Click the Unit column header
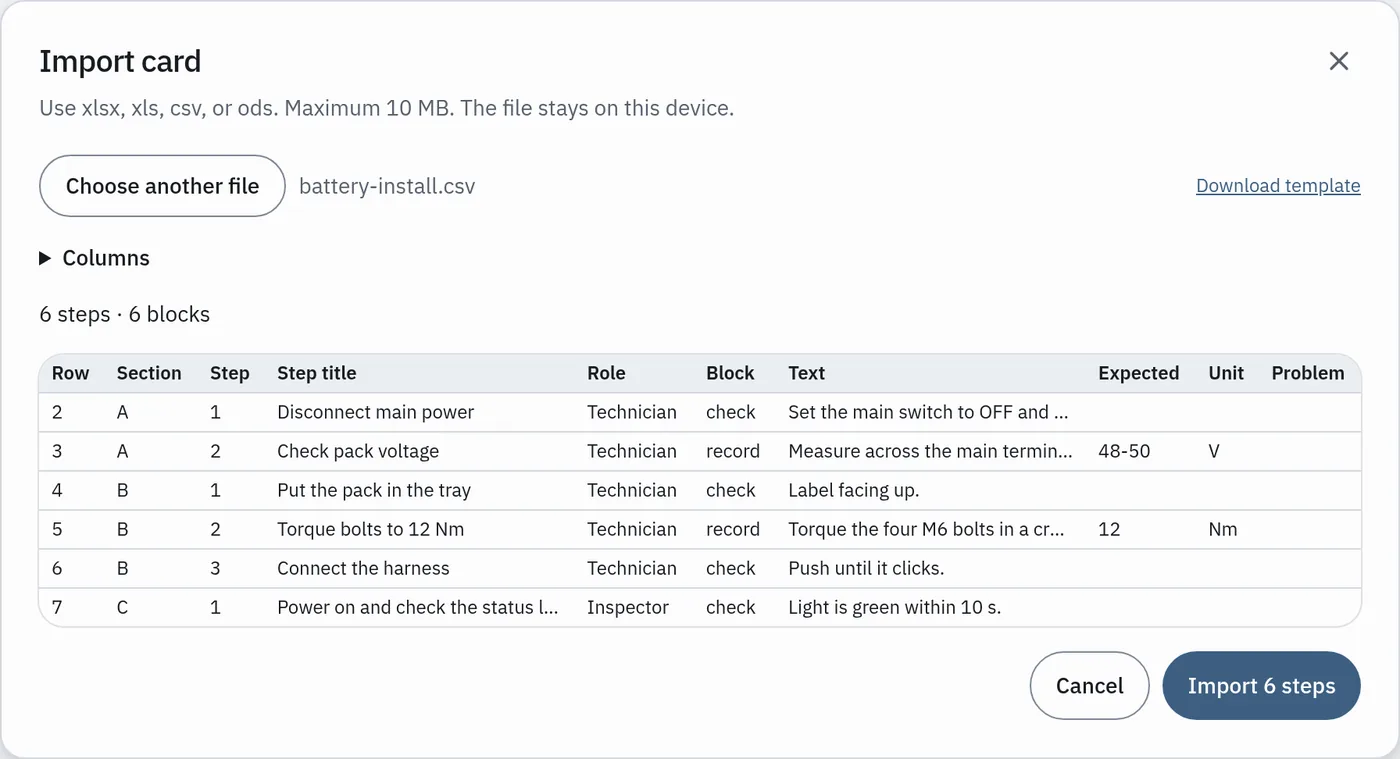This screenshot has height=759, width=1400. [x=1226, y=373]
